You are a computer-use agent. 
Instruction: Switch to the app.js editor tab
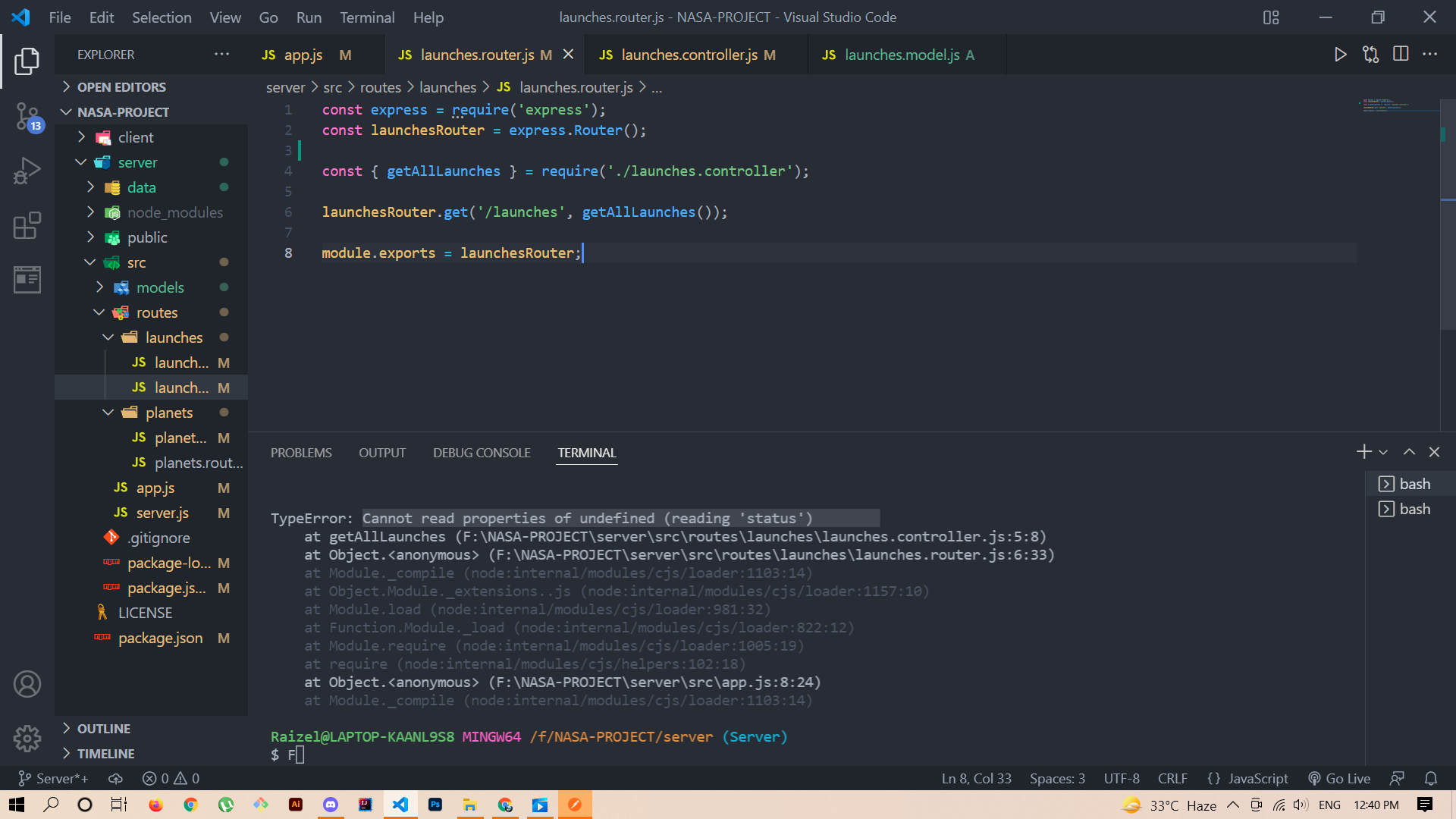[315, 55]
